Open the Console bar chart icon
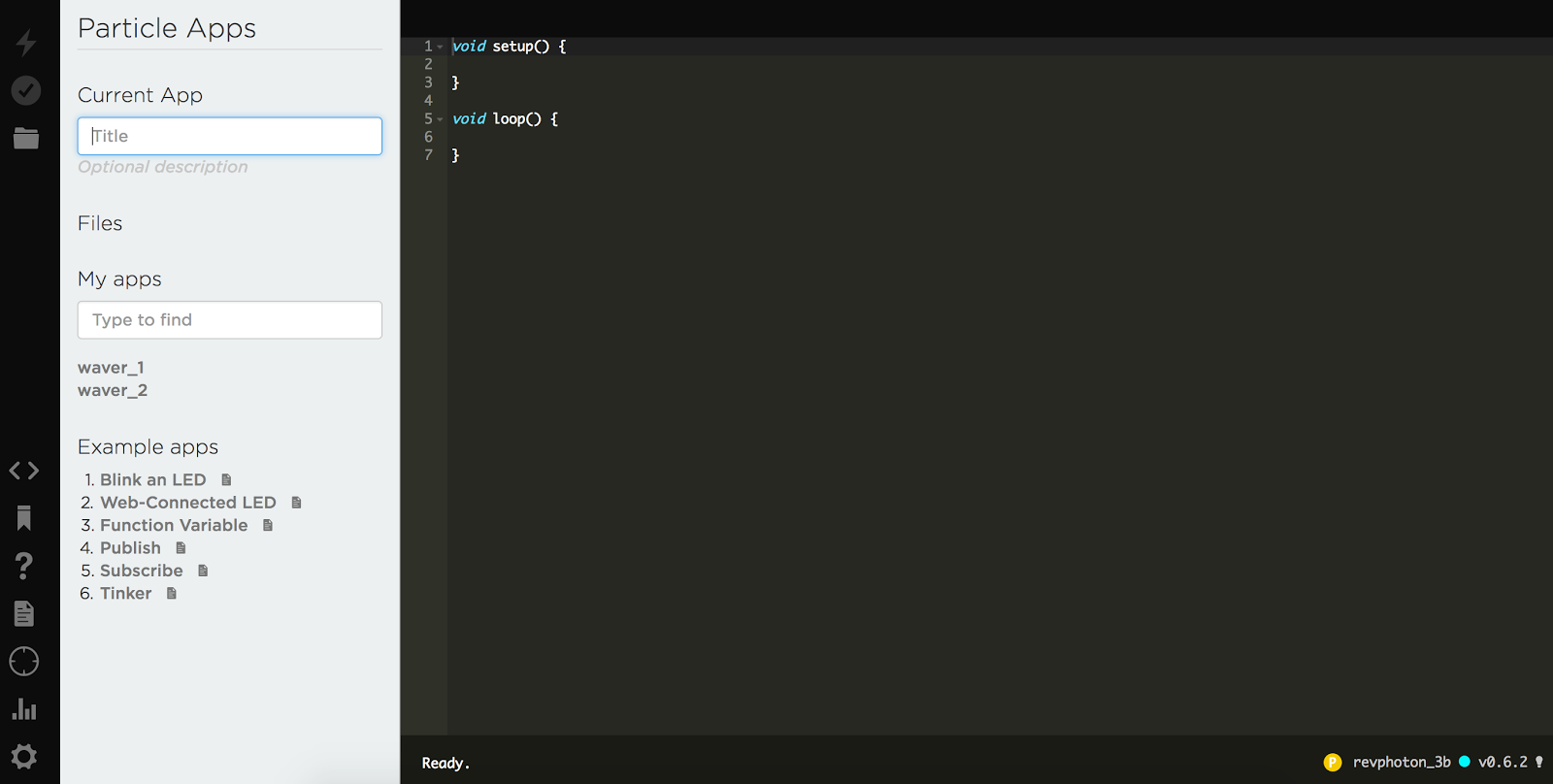This screenshot has width=1553, height=784. [x=24, y=709]
